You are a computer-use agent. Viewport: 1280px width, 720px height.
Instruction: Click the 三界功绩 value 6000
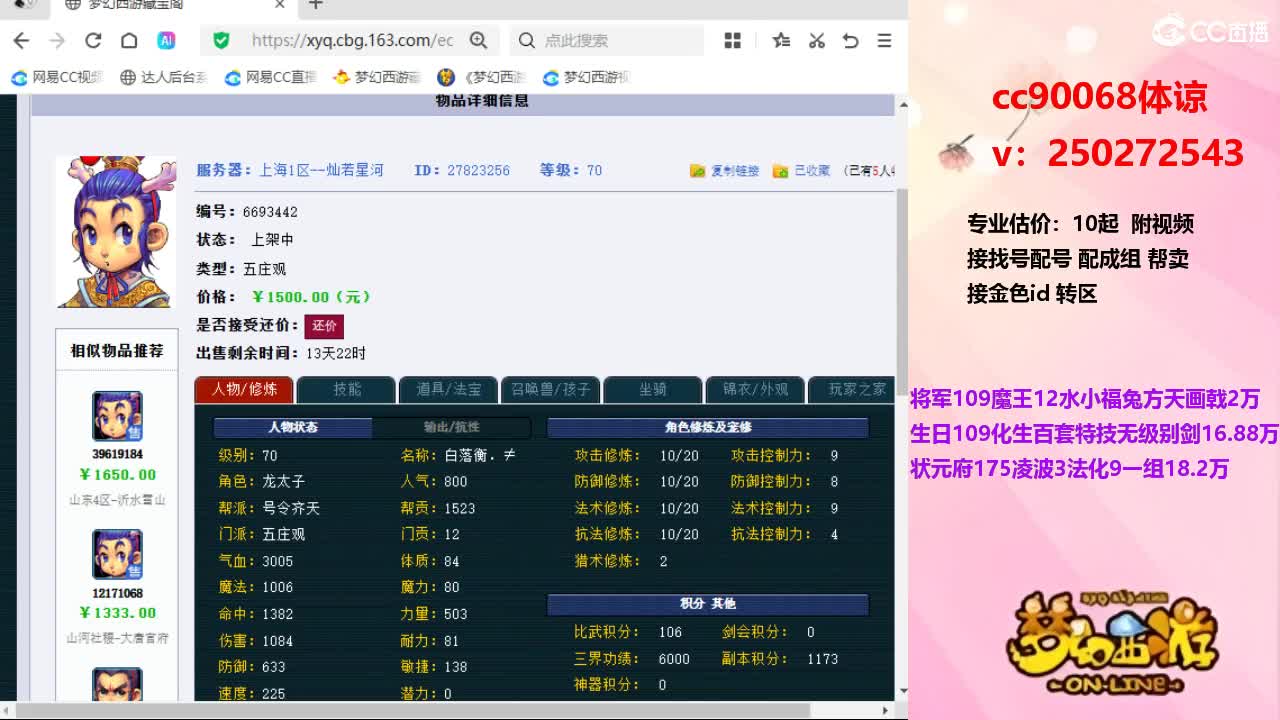(674, 659)
